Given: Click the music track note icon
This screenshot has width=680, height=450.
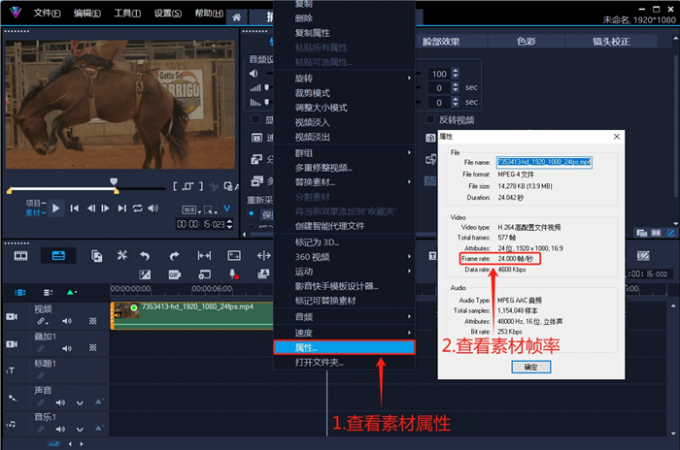Looking at the screenshot, I should (x=11, y=424).
